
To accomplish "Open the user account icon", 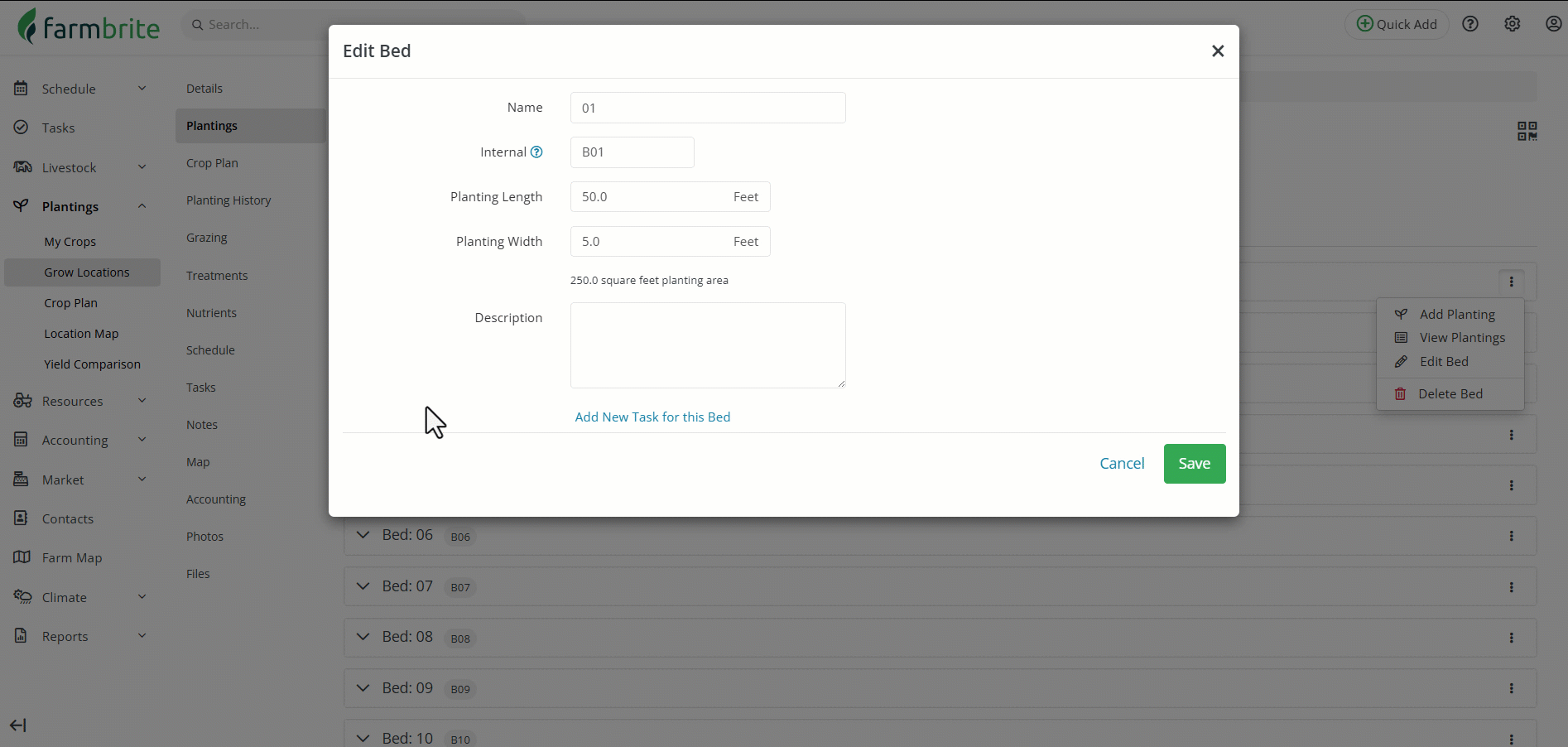I will click(1554, 24).
